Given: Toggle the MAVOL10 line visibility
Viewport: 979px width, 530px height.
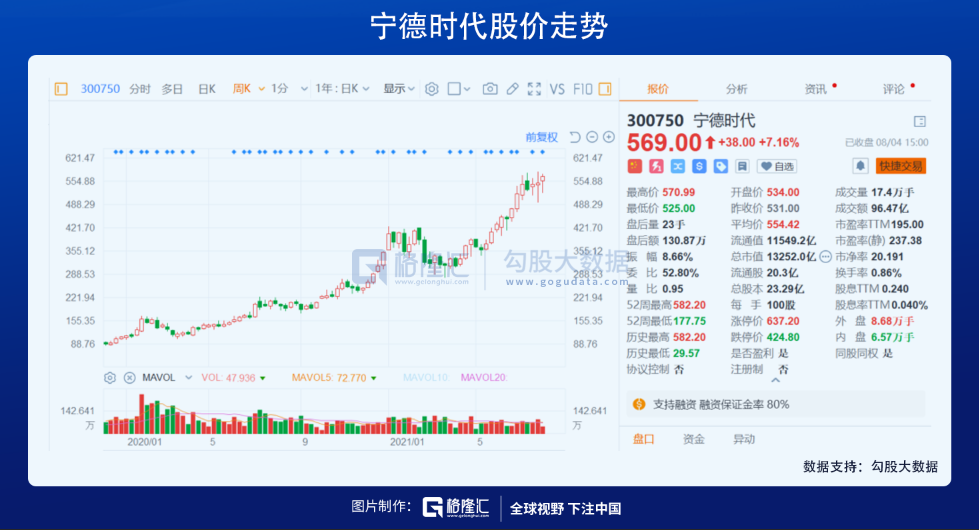Looking at the screenshot, I should click(426, 378).
